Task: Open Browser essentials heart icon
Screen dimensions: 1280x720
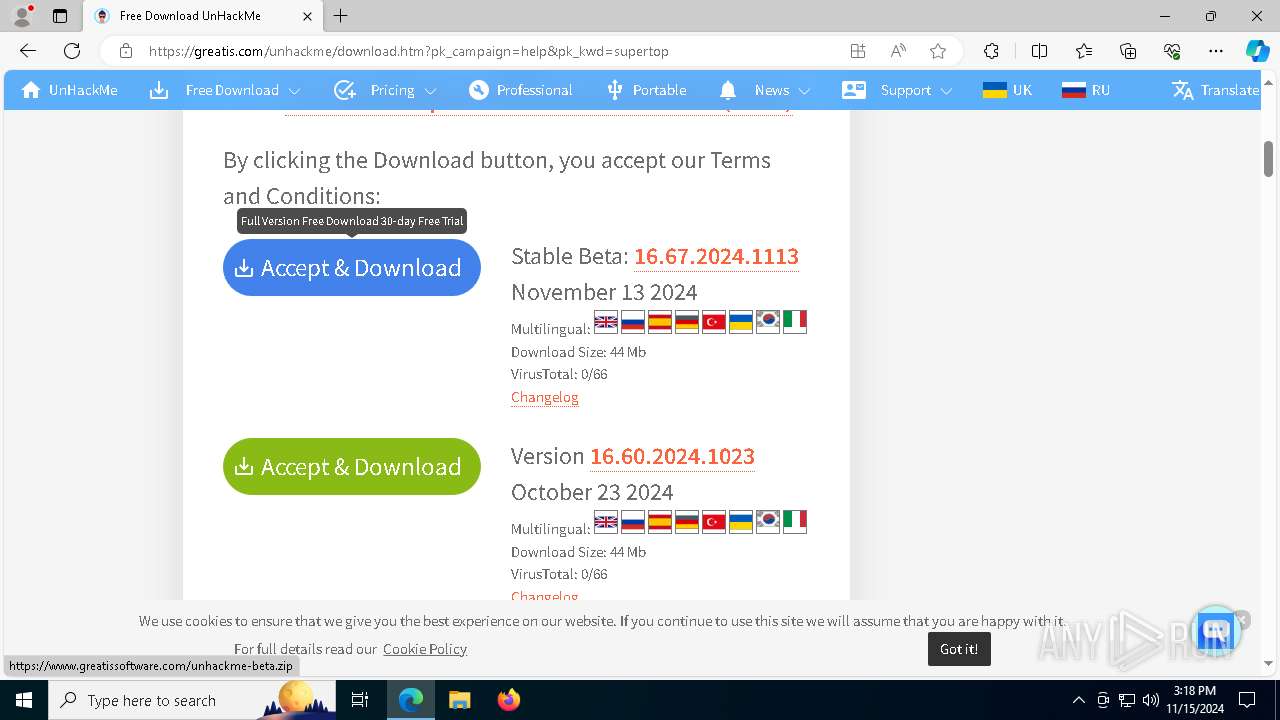Action: click(x=1172, y=51)
